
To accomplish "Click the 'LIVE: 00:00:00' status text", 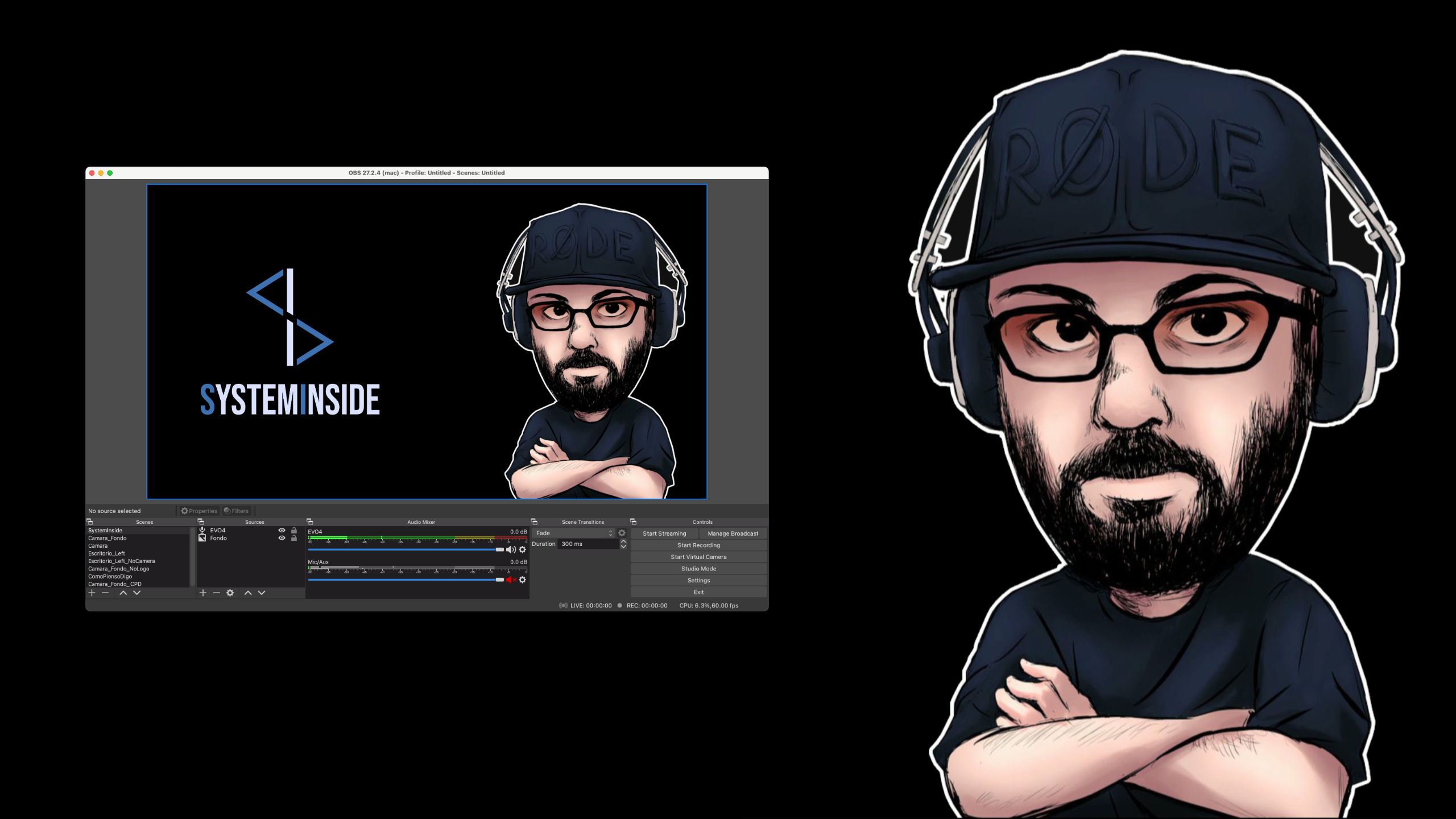I will 591,606.
